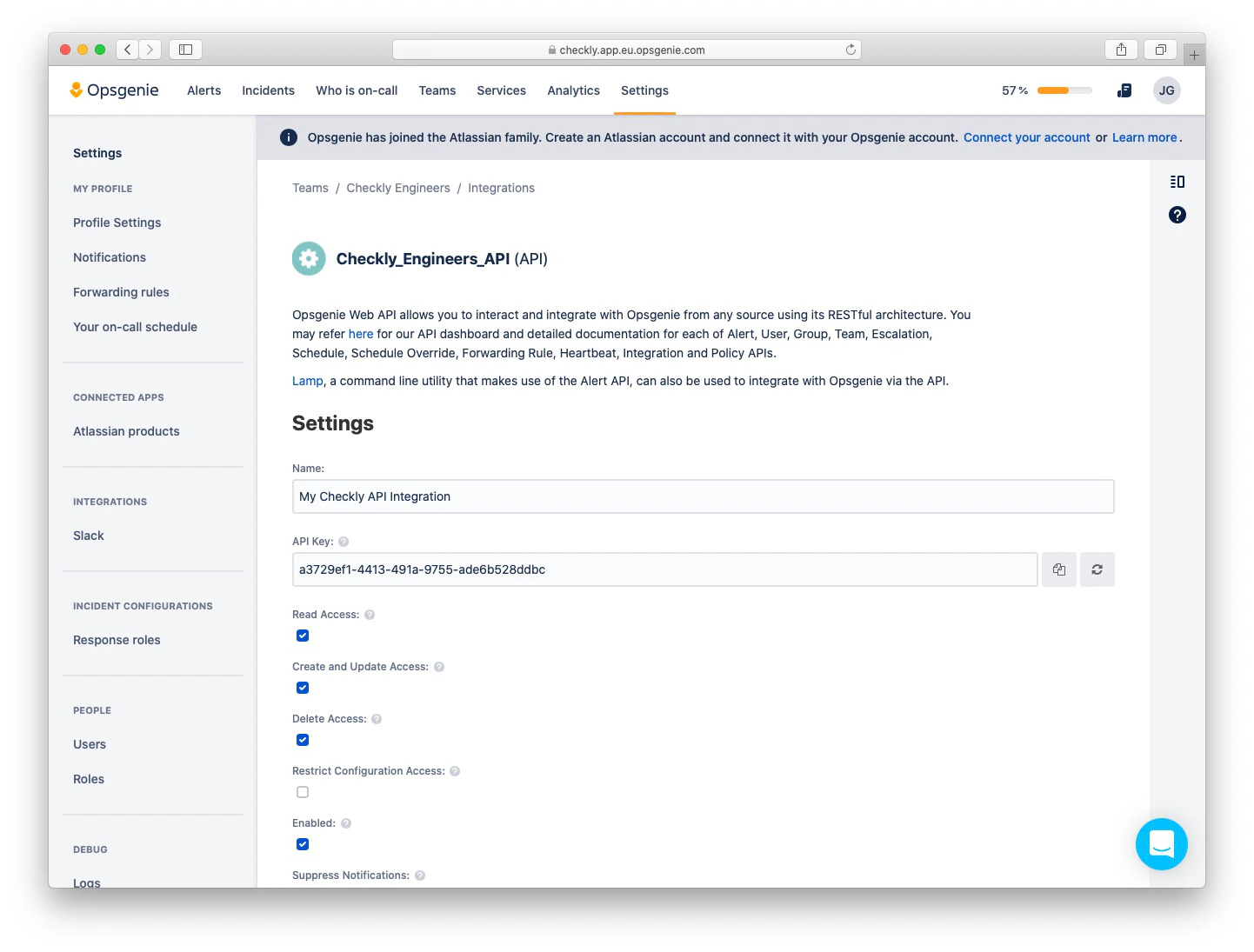Open the JG user avatar menu

[x=1166, y=90]
